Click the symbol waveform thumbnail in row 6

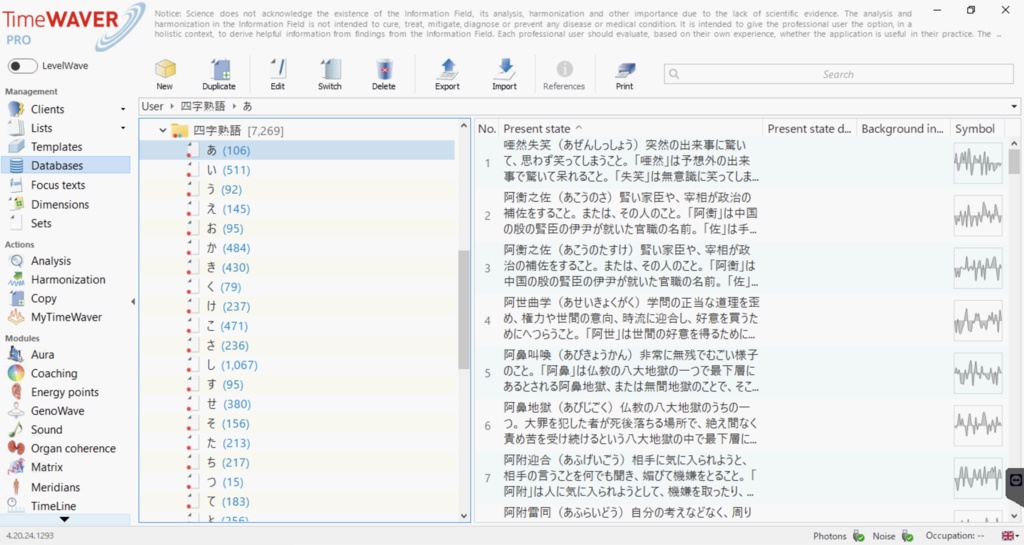tap(978, 425)
